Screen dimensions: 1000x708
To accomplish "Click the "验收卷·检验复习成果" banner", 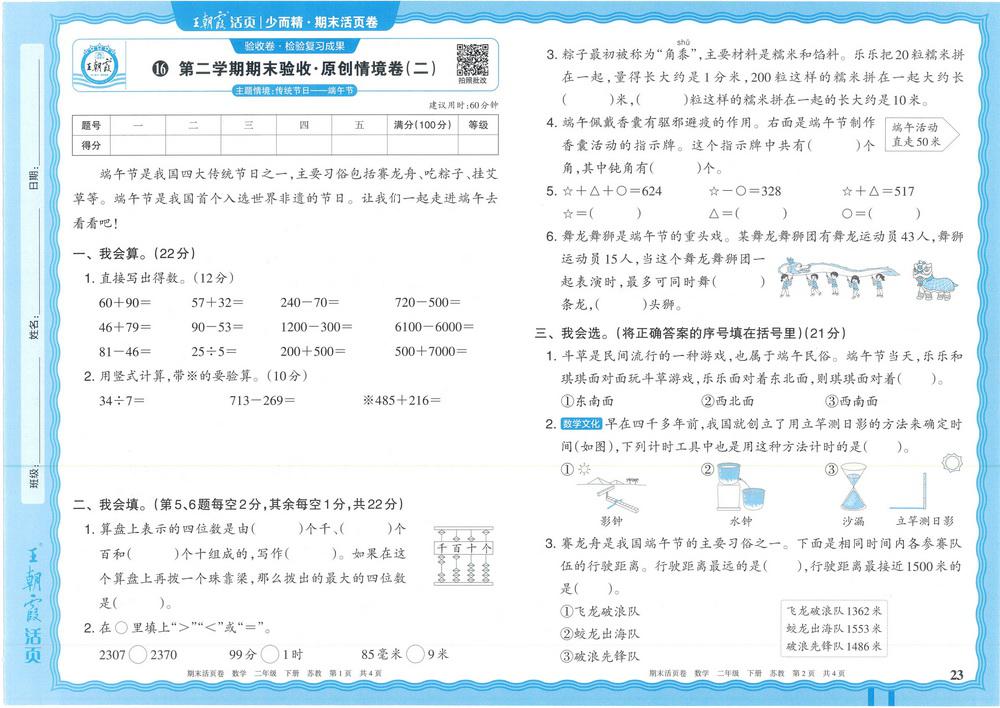I will pos(295,46).
